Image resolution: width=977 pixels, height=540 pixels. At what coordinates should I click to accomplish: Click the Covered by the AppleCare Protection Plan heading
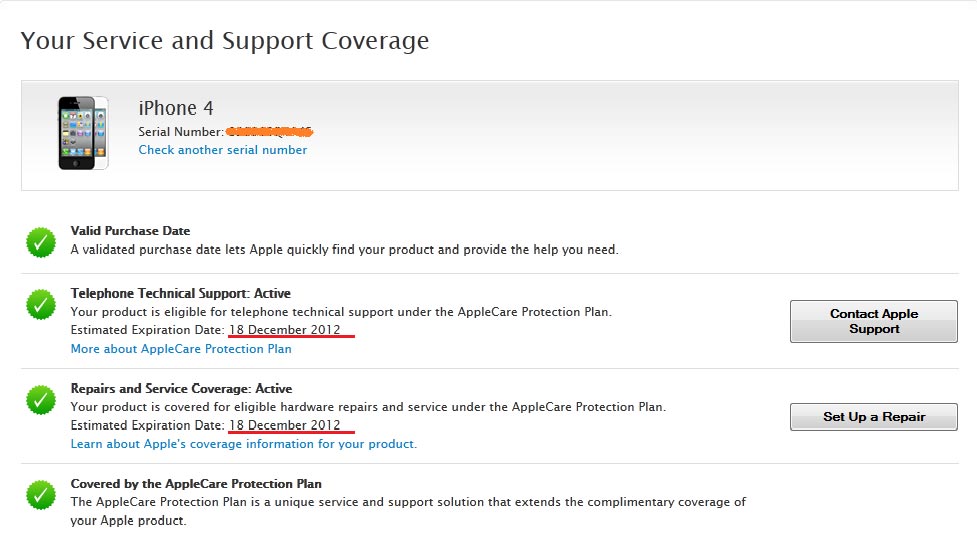(196, 484)
